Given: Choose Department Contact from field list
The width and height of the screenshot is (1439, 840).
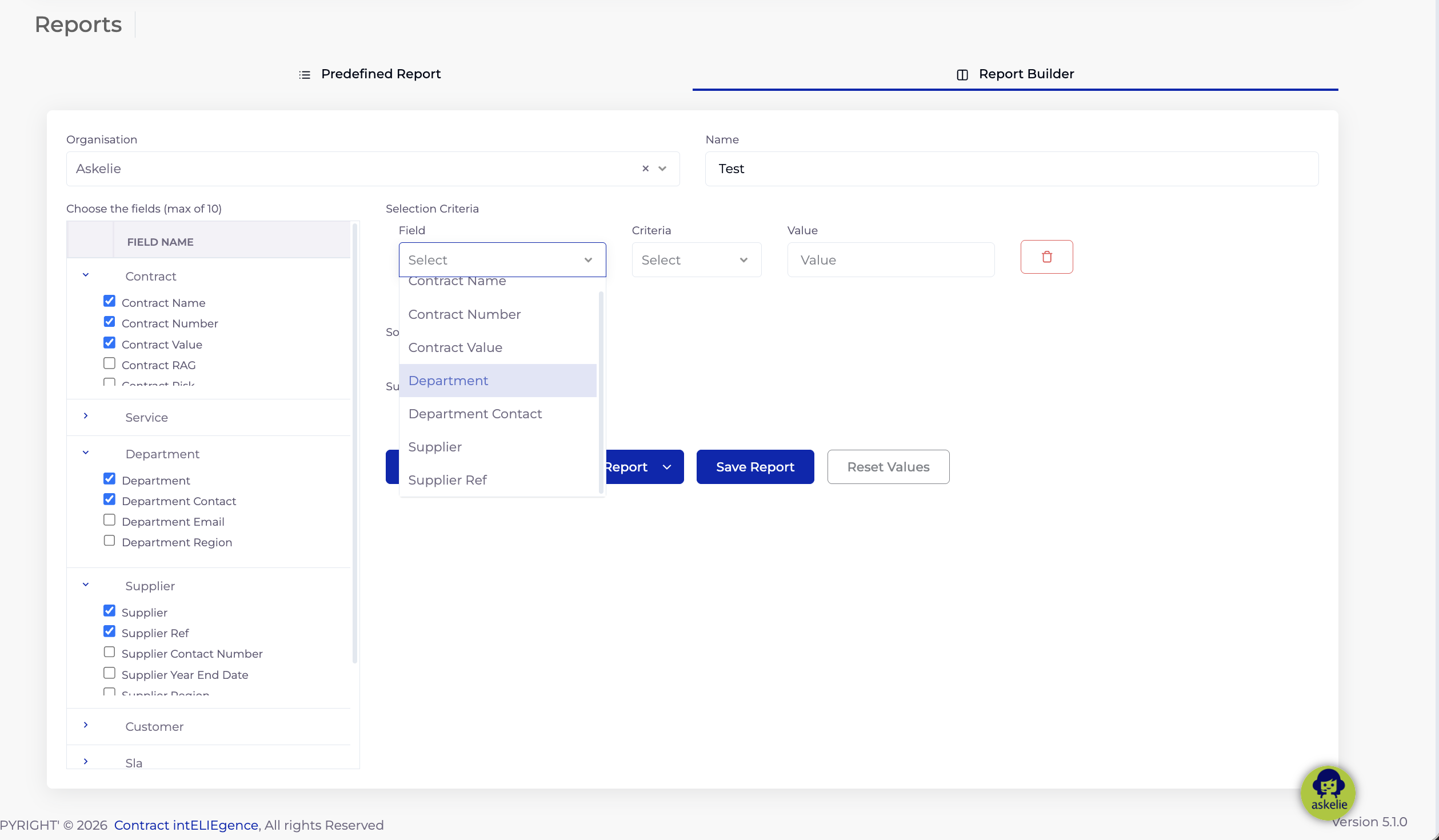Looking at the screenshot, I should tap(498, 414).
